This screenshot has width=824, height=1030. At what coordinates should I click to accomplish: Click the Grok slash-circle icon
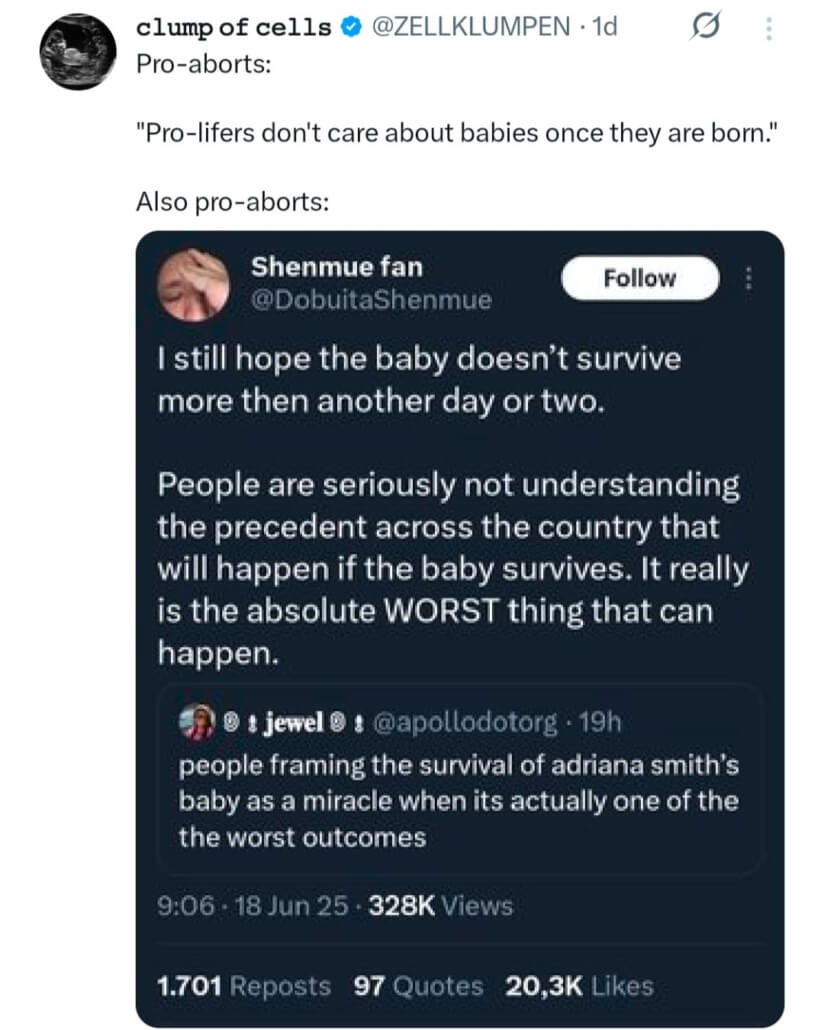coord(706,28)
